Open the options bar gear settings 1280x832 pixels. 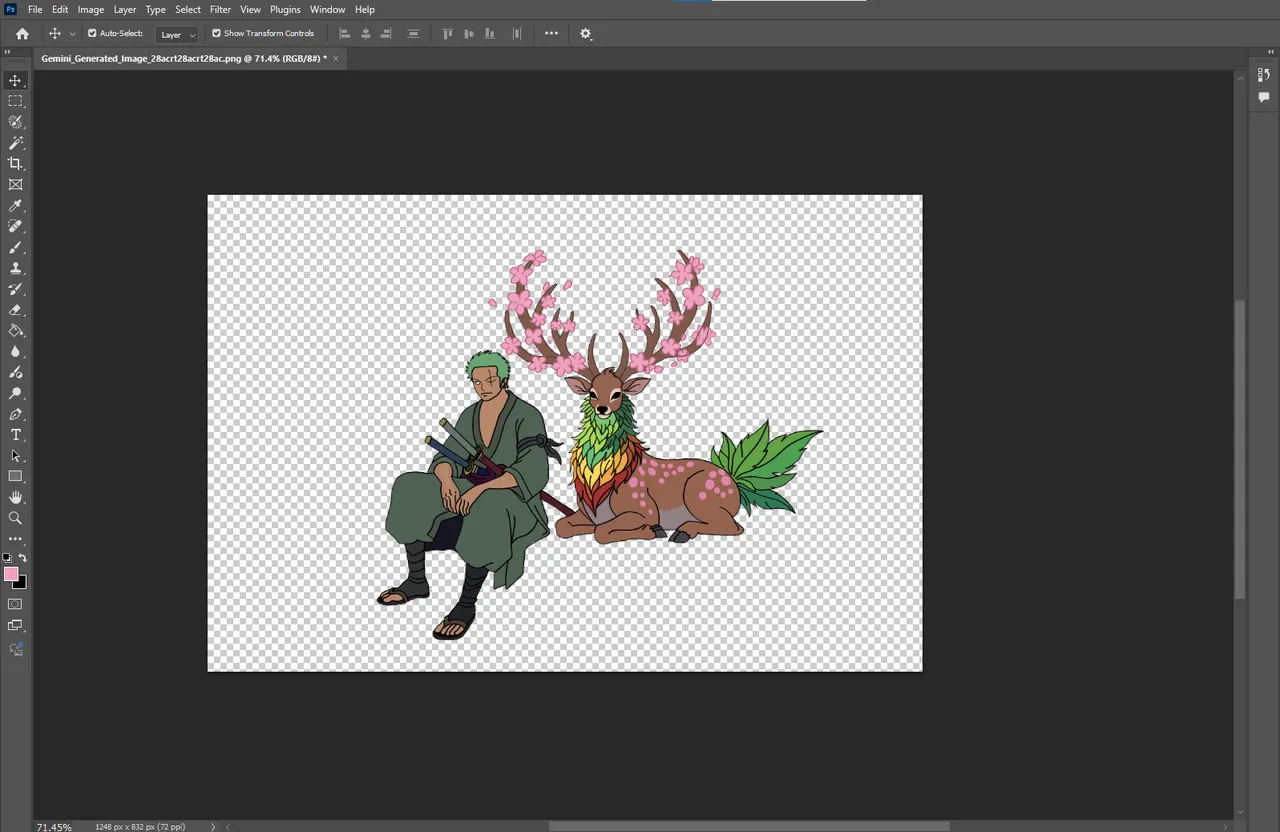coord(586,34)
